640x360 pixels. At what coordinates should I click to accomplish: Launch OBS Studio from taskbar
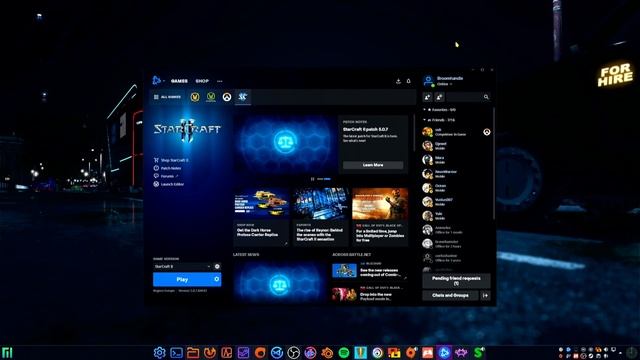[x=293, y=352]
